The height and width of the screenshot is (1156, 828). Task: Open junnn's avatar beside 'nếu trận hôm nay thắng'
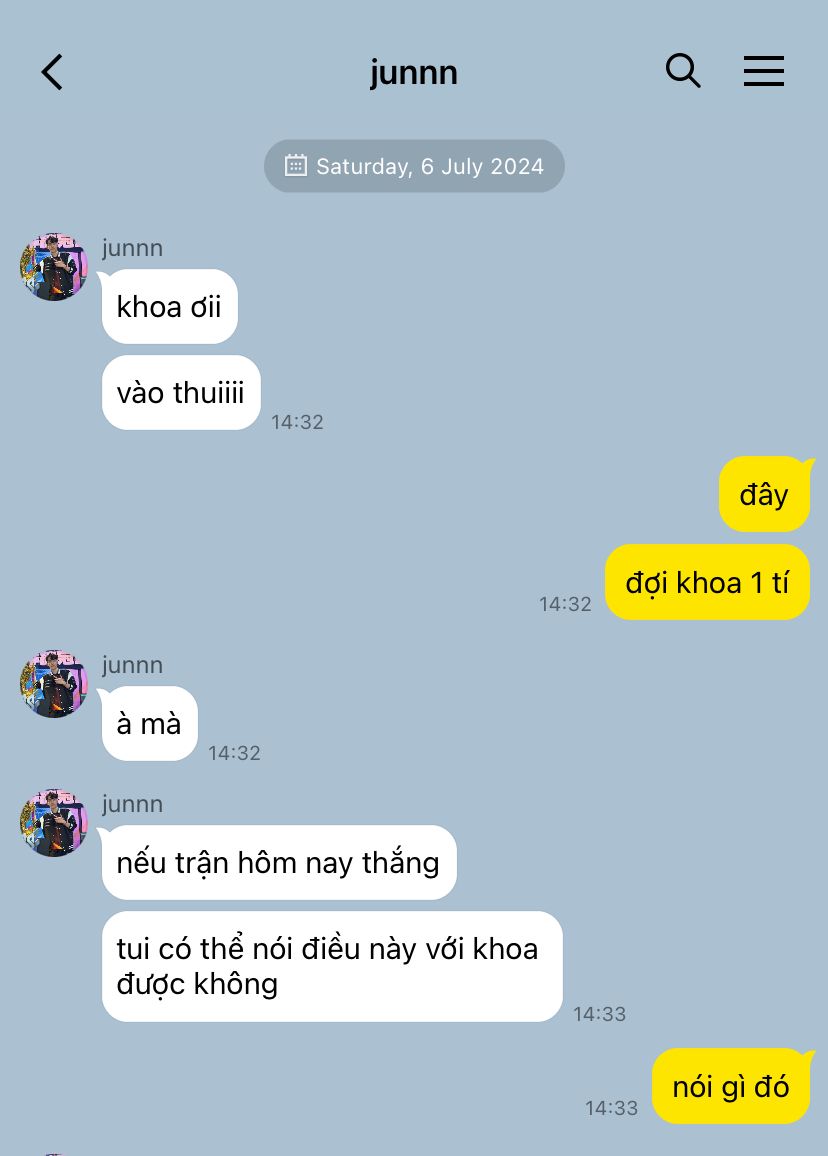54,823
